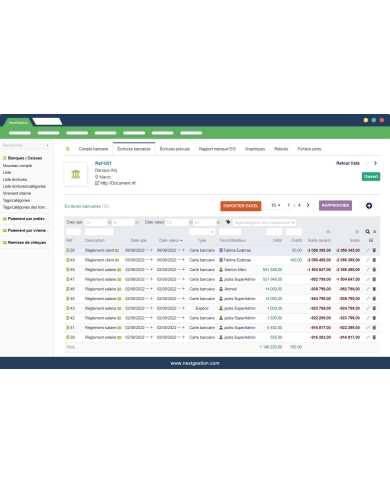
Task: Delete entry 47 with the trash icon
Action: [374, 279]
